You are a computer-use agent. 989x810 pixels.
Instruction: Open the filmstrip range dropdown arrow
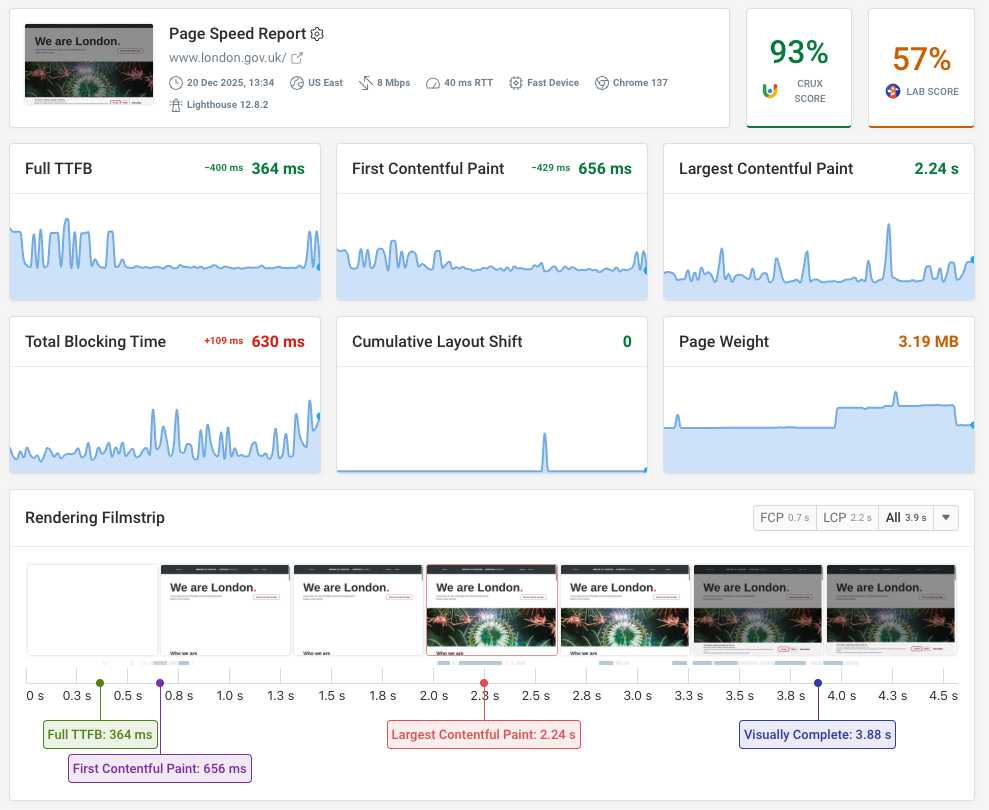(x=944, y=517)
